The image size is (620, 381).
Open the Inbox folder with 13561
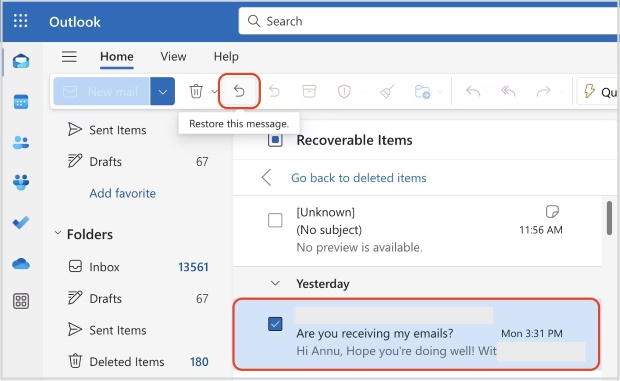(x=138, y=267)
